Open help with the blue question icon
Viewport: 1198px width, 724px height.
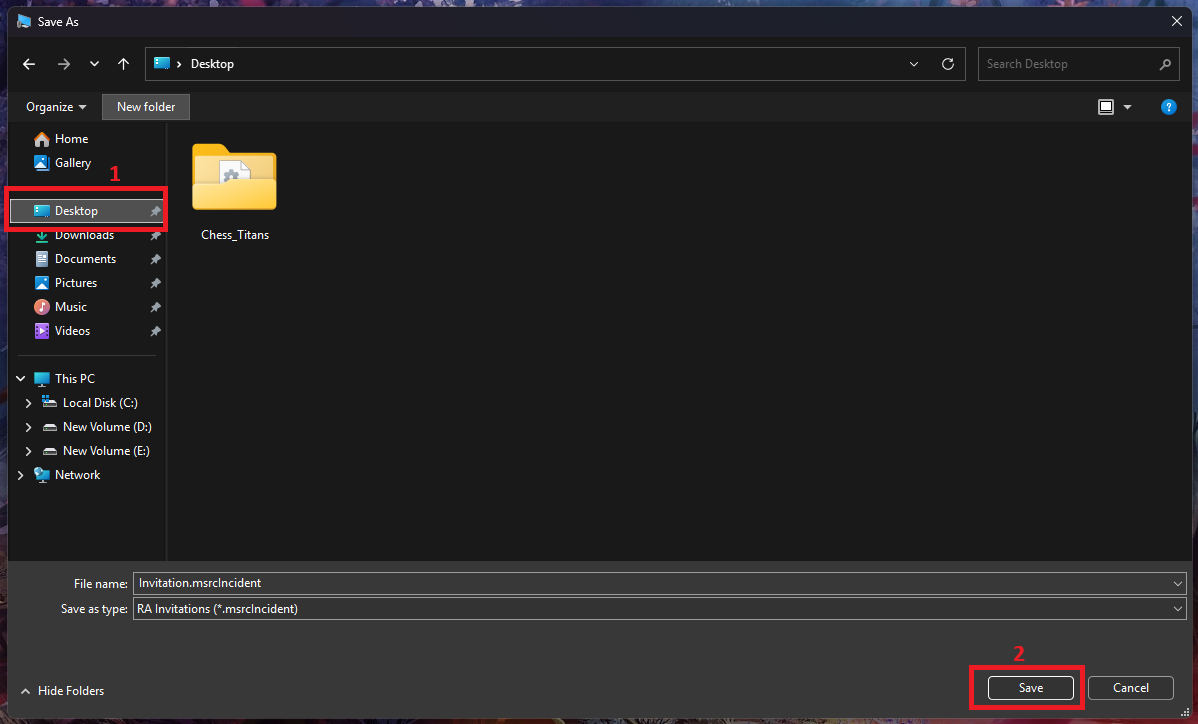1168,107
